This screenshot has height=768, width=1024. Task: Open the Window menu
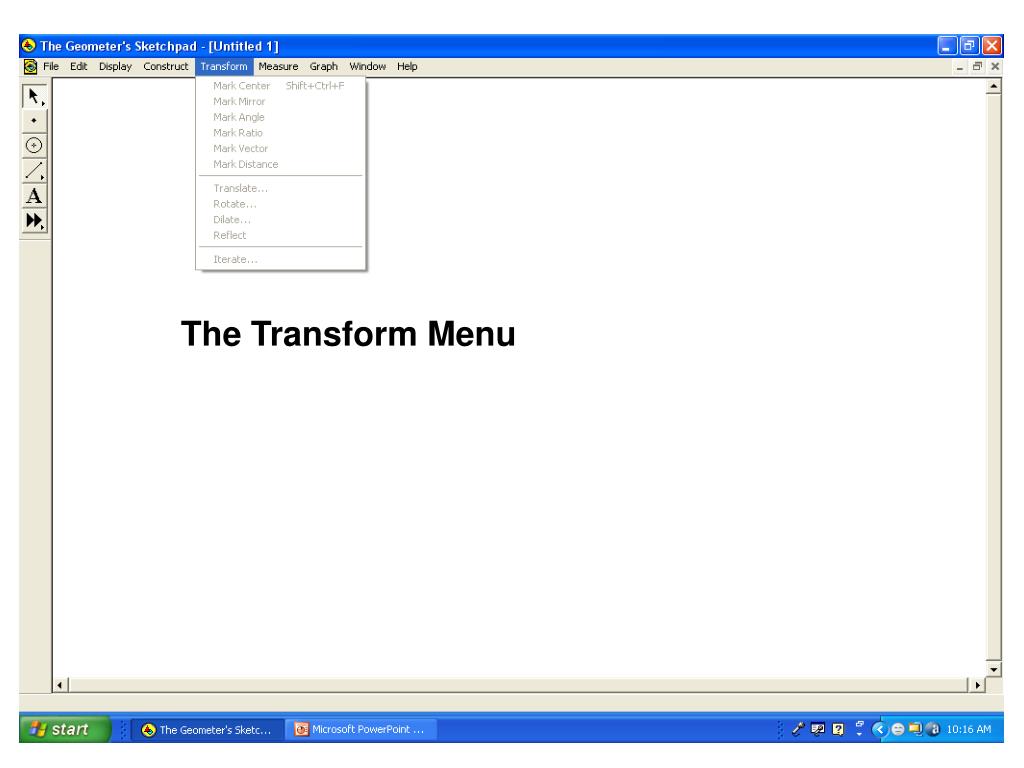pos(368,67)
